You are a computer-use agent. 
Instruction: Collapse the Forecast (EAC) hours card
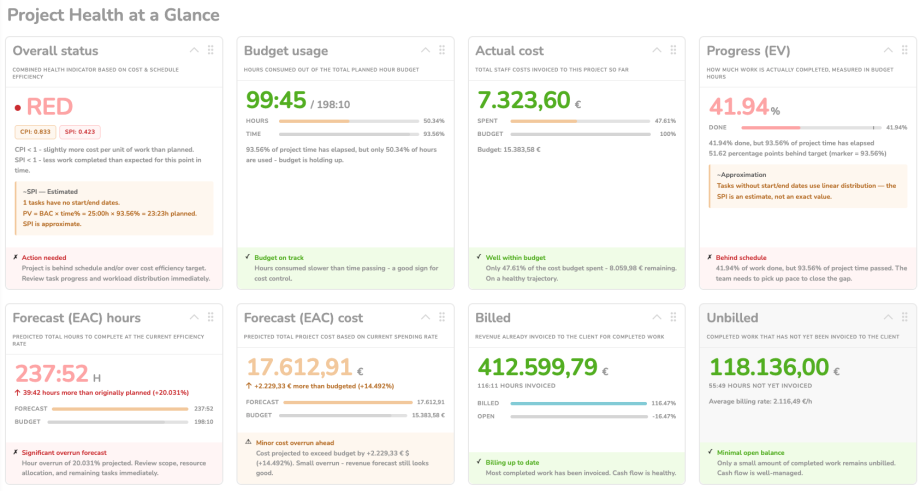point(194,317)
